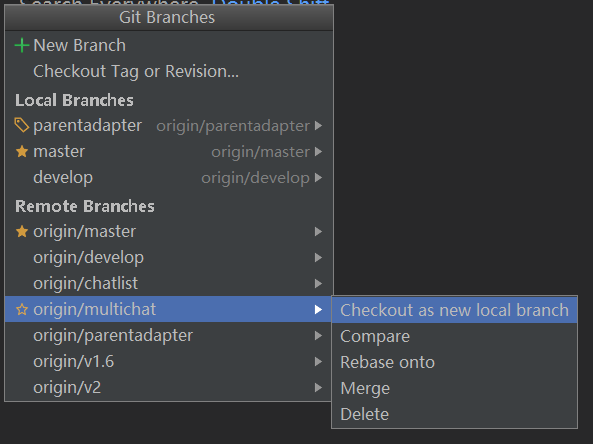The image size is (593, 444).
Task: Expand submenu arrow for origin/chatlist
Action: [318, 284]
